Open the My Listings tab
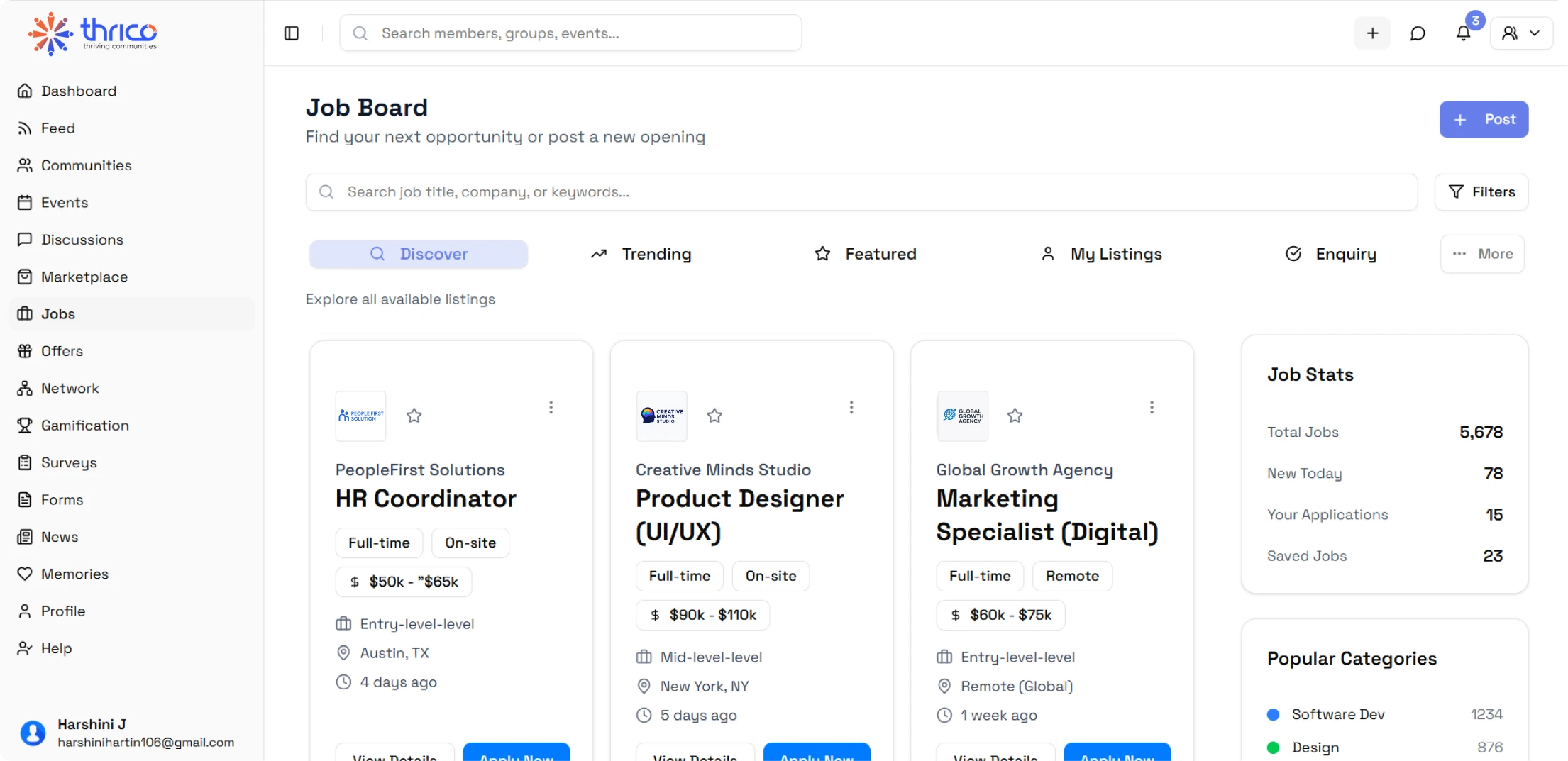The height and width of the screenshot is (761, 1568). point(1101,254)
